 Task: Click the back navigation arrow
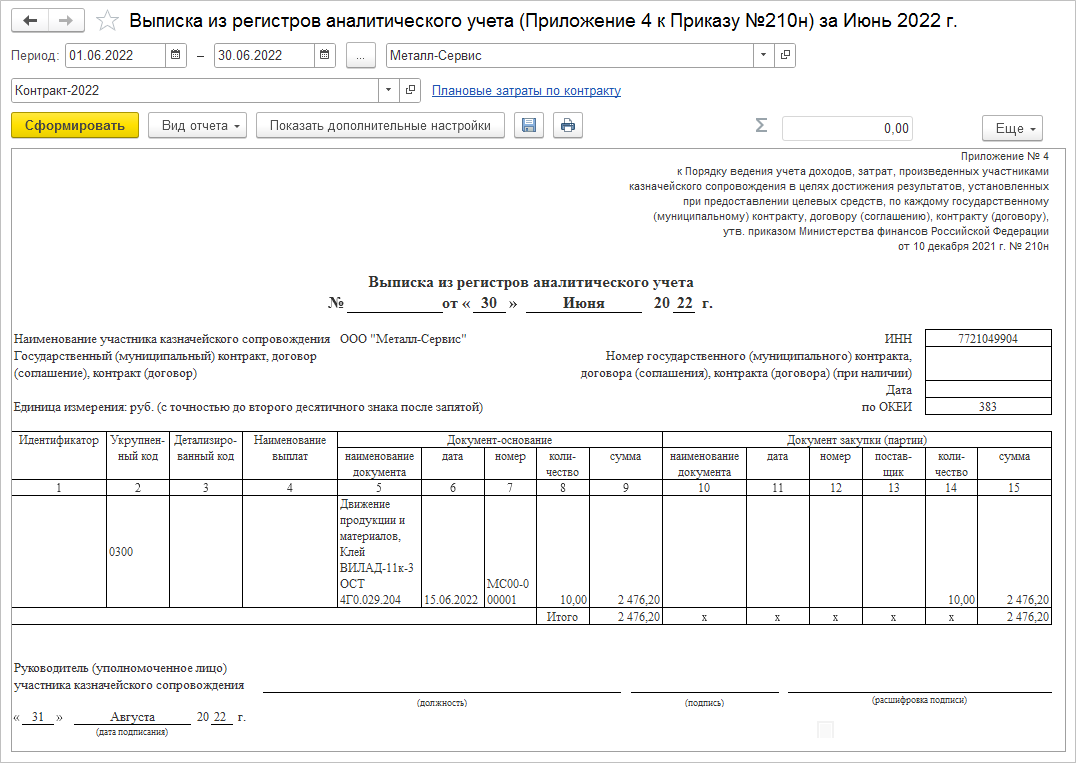[31, 20]
